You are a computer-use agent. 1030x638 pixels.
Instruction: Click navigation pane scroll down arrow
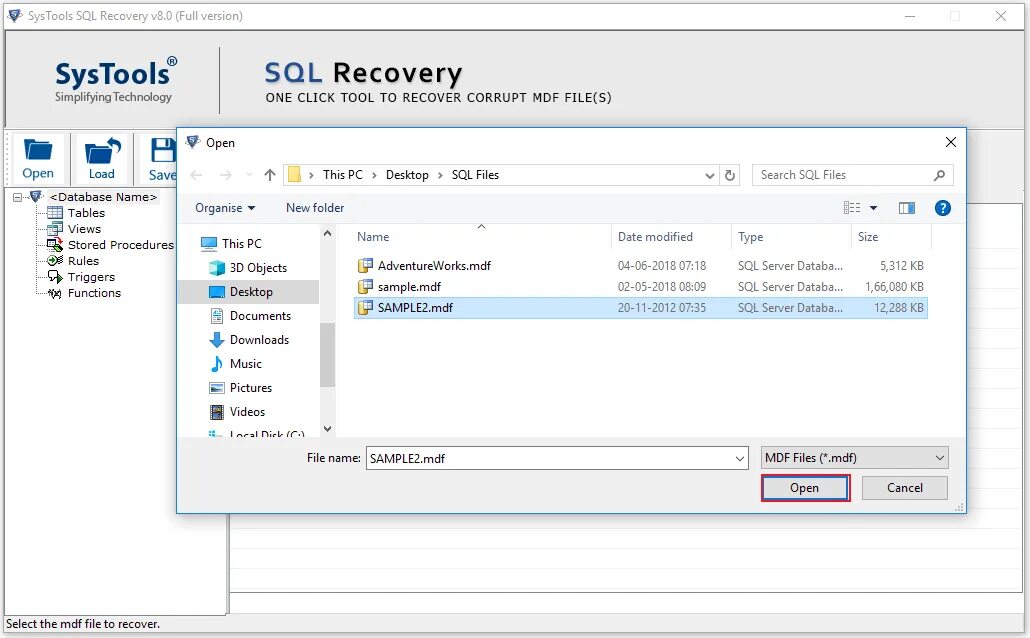click(327, 429)
